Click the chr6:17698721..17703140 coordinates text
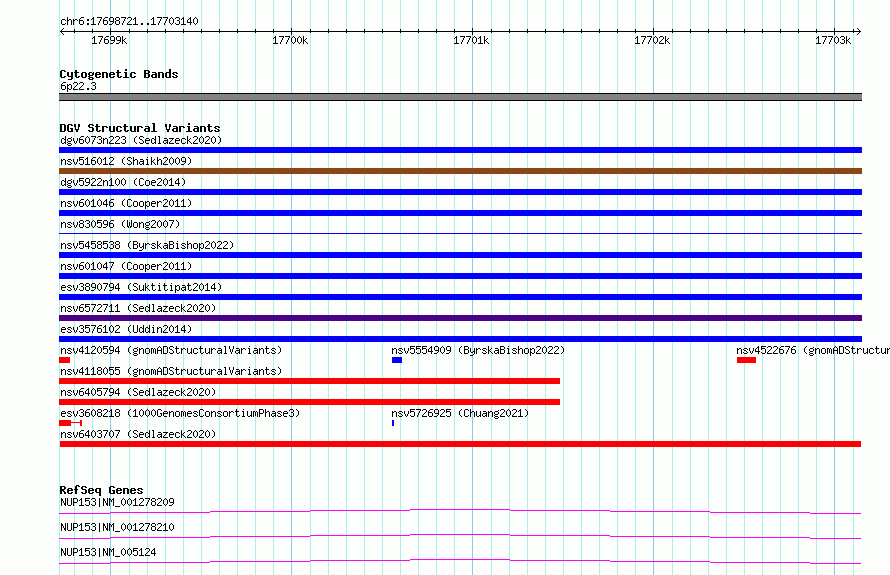Image resolution: width=890 pixels, height=575 pixels. 129,22
